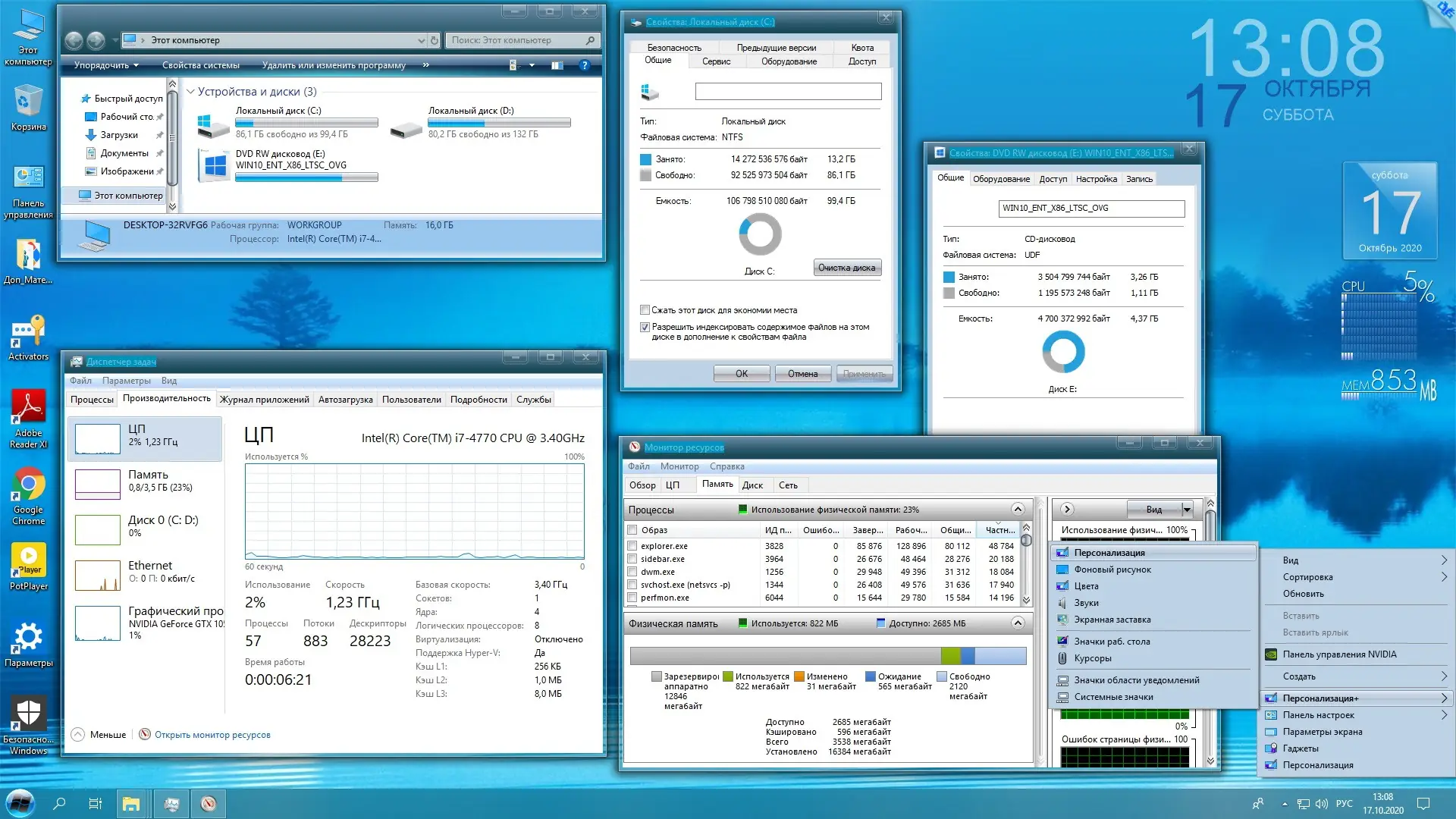Image resolution: width=1456 pixels, height=819 pixels.
Task: Uncheck allow indexing files checkbox
Action: (645, 328)
